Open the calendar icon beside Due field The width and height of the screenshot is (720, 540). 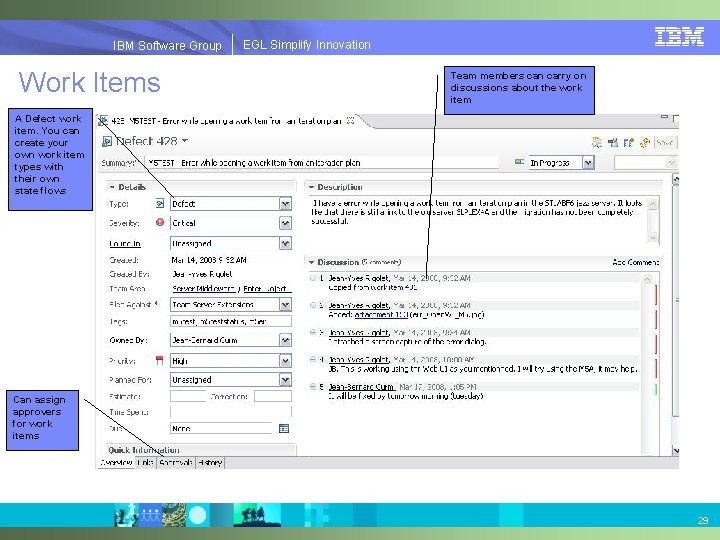click(x=284, y=428)
